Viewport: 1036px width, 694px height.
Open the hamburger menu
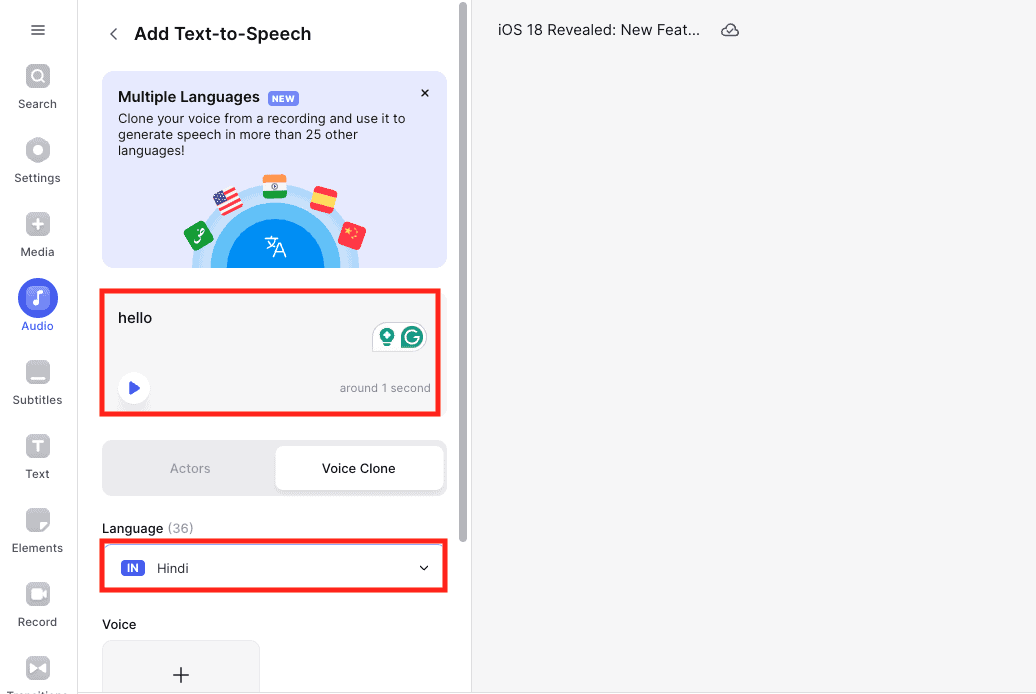(38, 30)
